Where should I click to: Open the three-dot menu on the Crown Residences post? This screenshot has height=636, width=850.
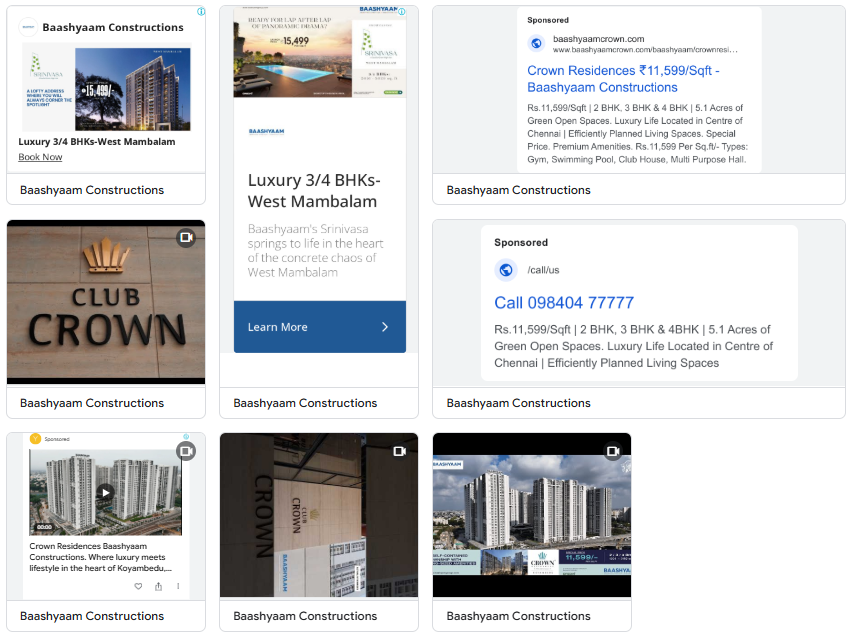click(178, 586)
